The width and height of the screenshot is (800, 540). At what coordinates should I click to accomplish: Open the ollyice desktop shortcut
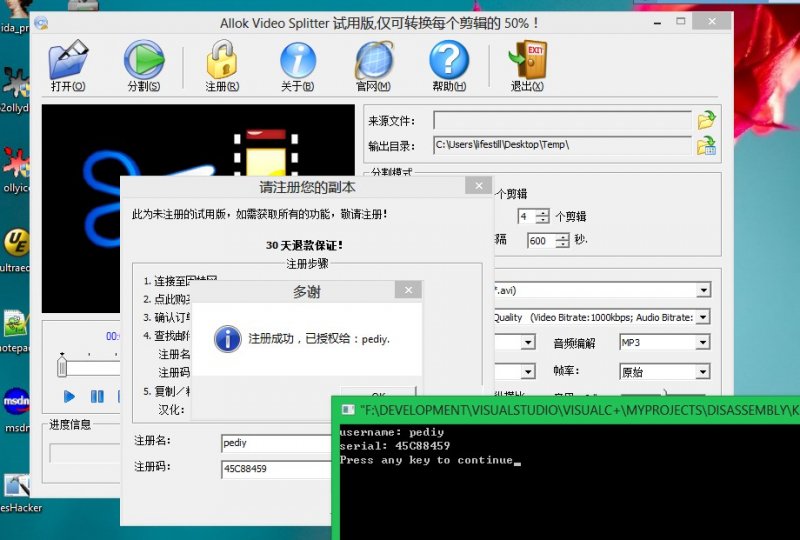16,168
